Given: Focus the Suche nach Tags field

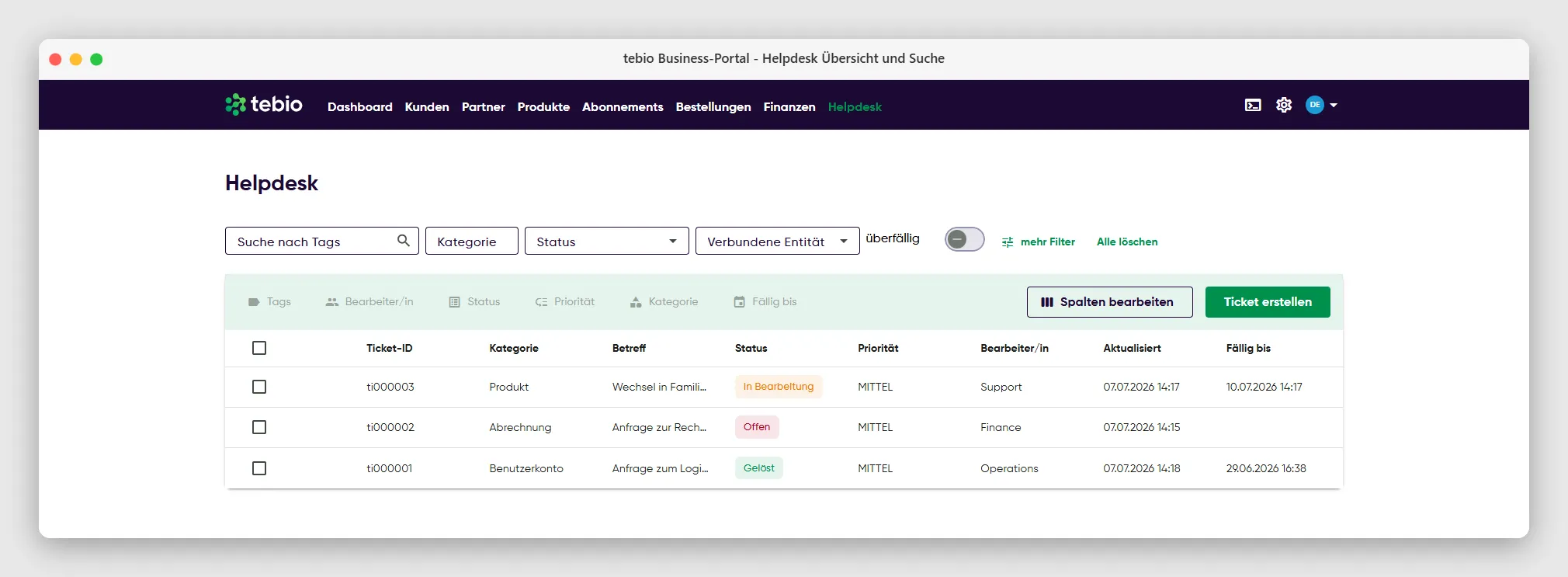Looking at the screenshot, I should point(322,241).
